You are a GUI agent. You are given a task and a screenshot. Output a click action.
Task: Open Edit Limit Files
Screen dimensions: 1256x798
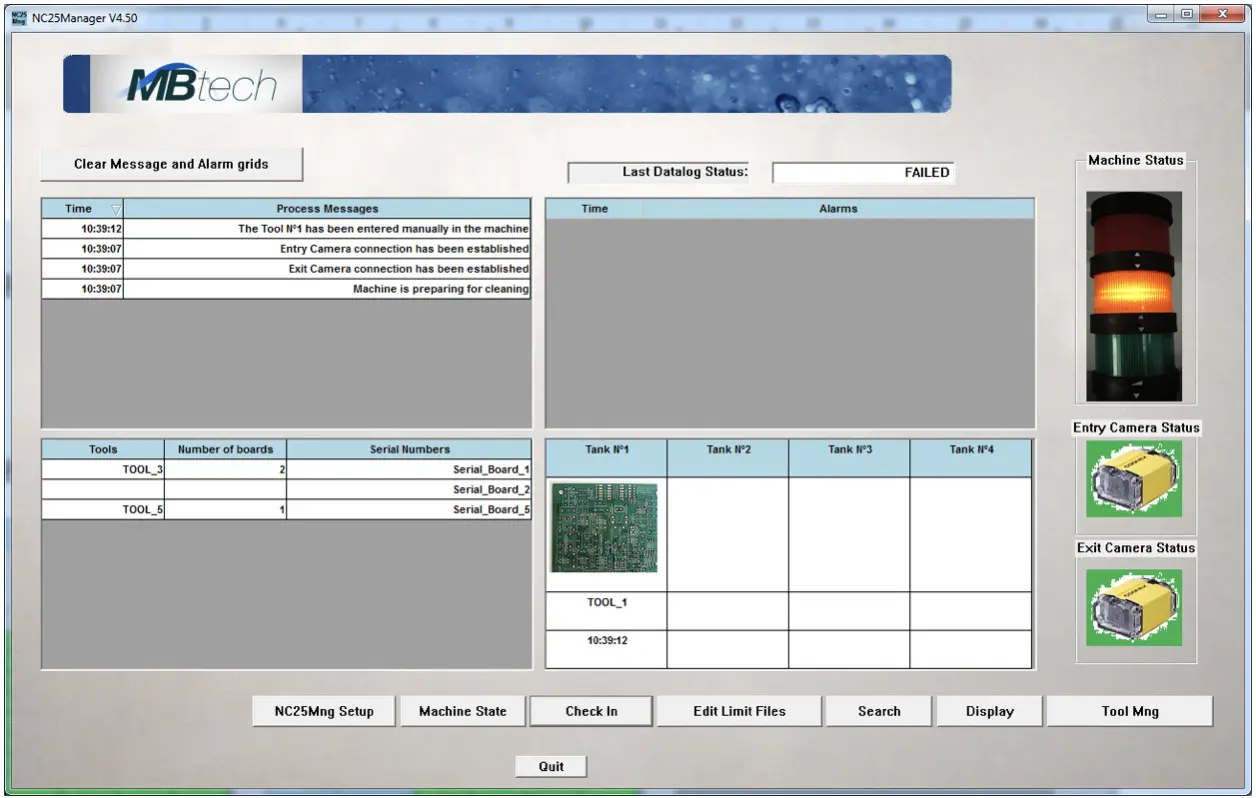click(739, 711)
